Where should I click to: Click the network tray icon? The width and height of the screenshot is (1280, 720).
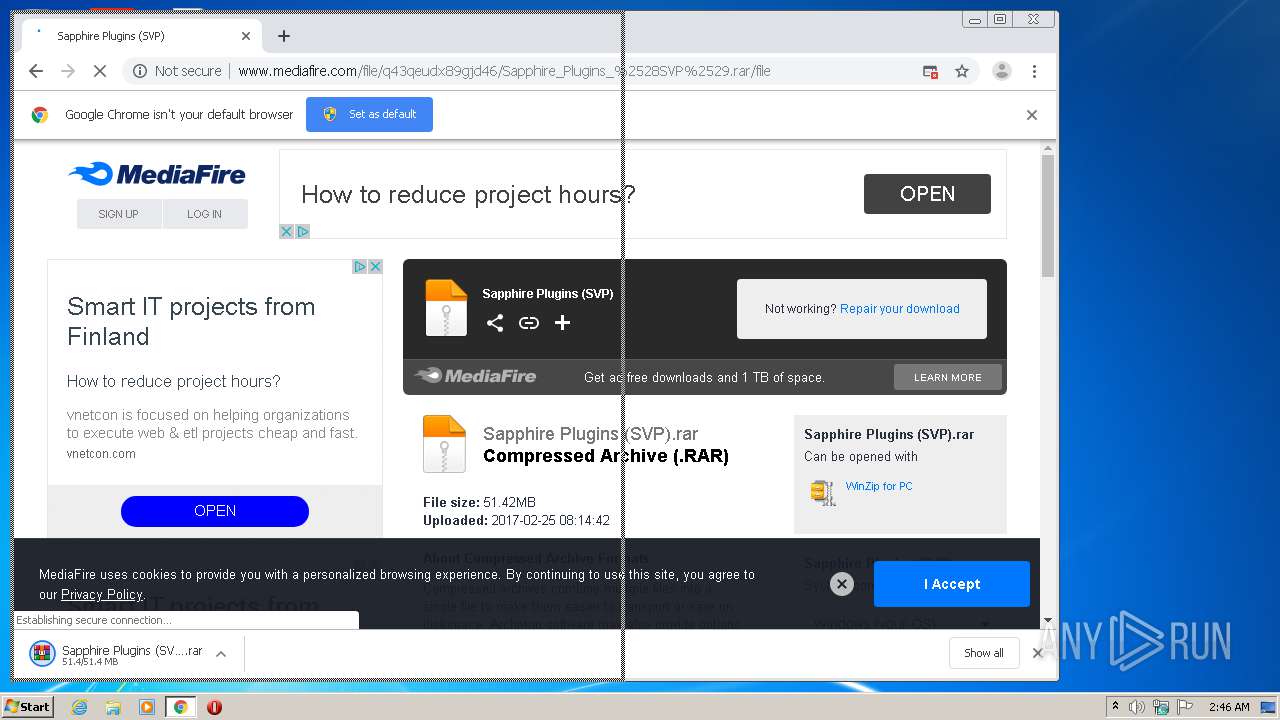coord(1160,707)
